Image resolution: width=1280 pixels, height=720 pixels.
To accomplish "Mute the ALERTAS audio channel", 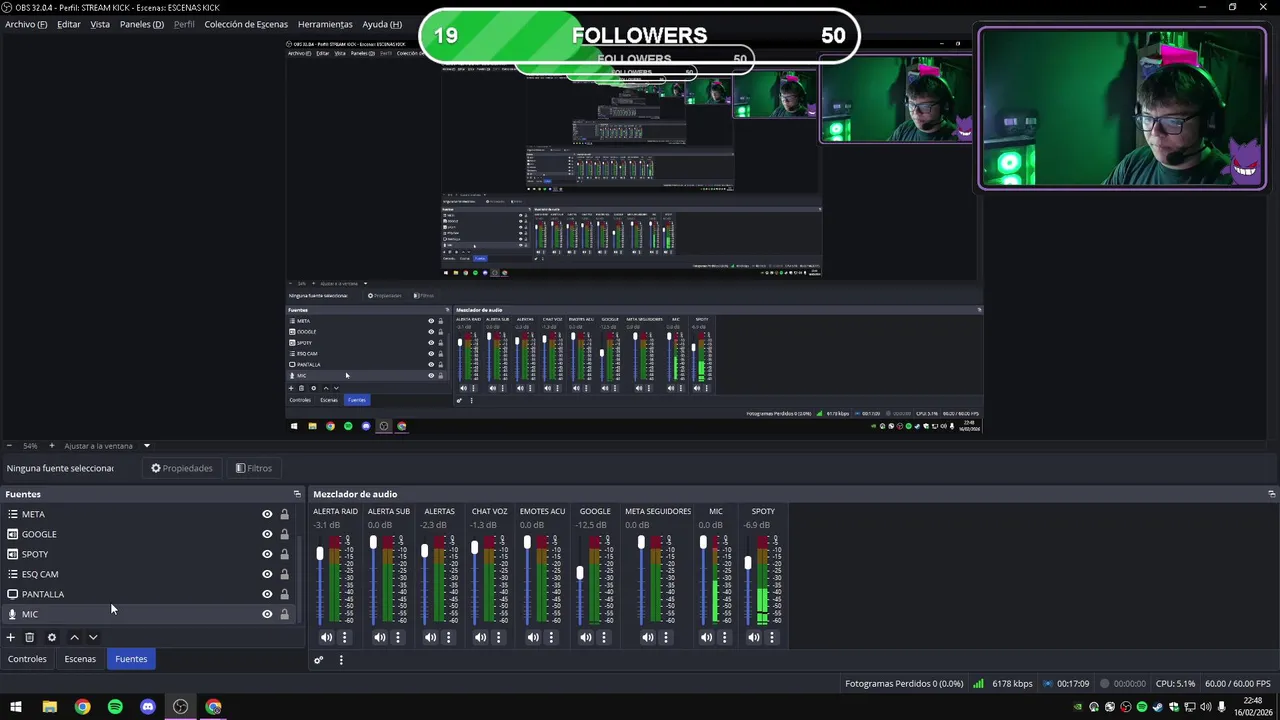I will click(430, 637).
